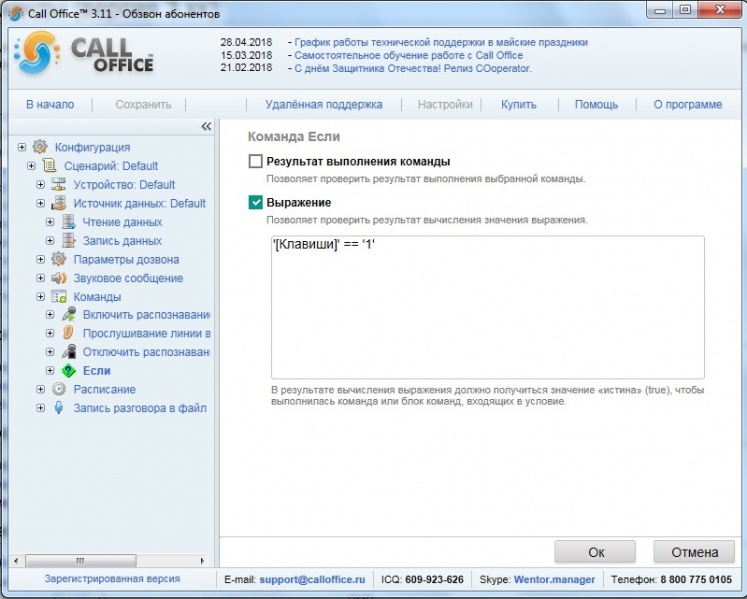The height and width of the screenshot is (599, 747).
Task: Click the date 28.04.2018
Action: point(246,42)
